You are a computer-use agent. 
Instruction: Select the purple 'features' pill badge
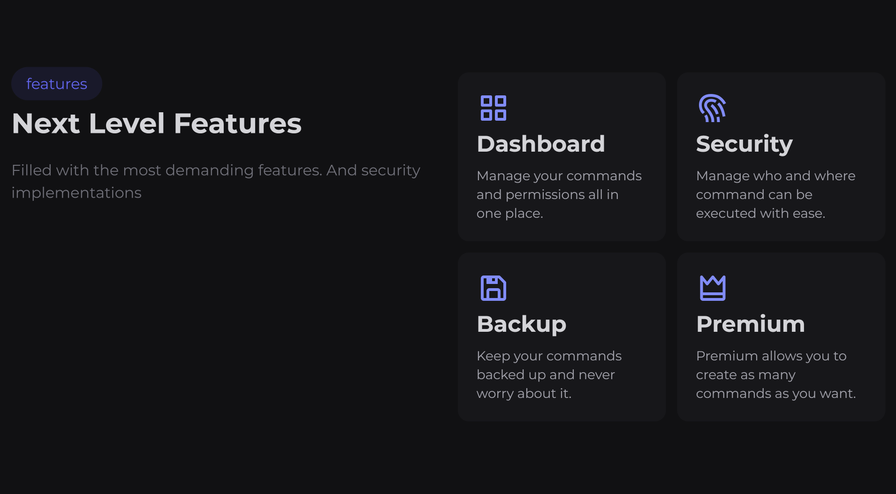[x=57, y=84]
